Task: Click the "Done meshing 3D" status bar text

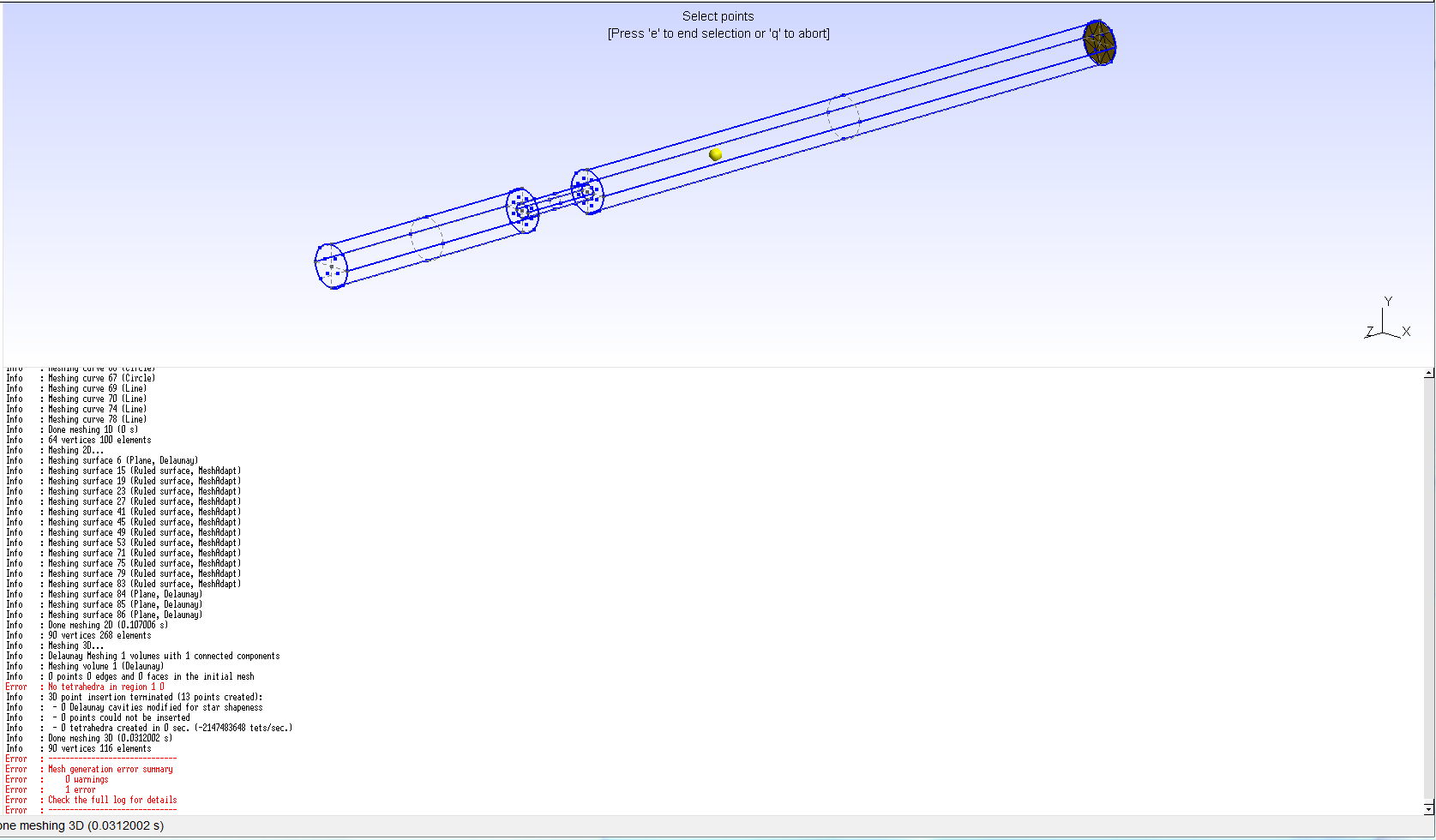Action: click(x=82, y=825)
